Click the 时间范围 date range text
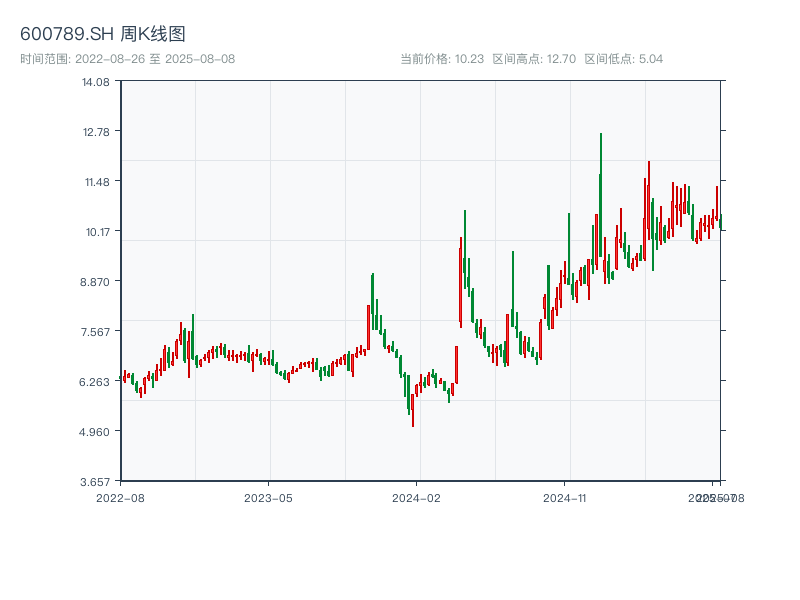This screenshot has height=600, width=800. pos(127,59)
